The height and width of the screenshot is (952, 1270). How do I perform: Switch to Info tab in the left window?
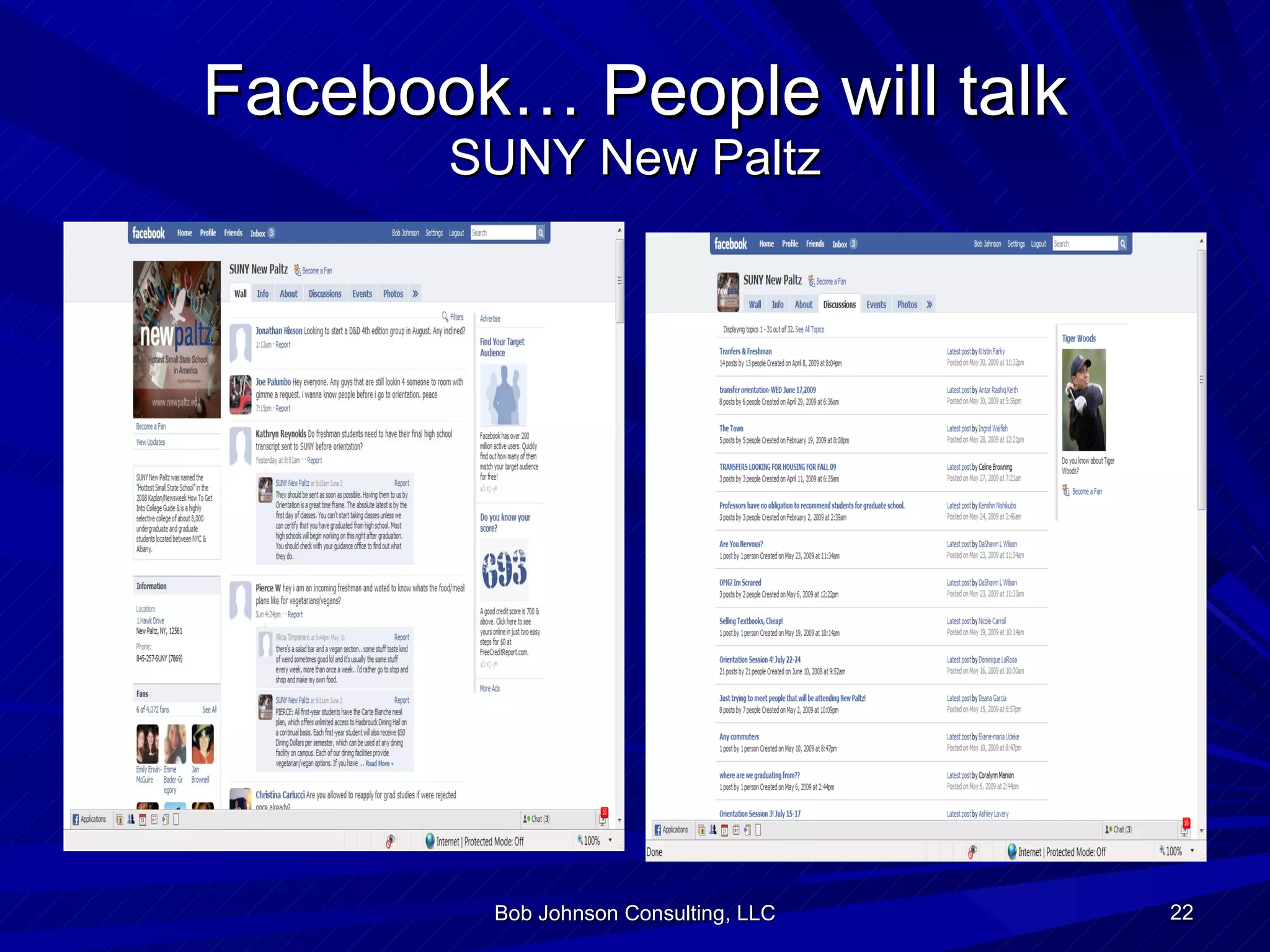263,294
